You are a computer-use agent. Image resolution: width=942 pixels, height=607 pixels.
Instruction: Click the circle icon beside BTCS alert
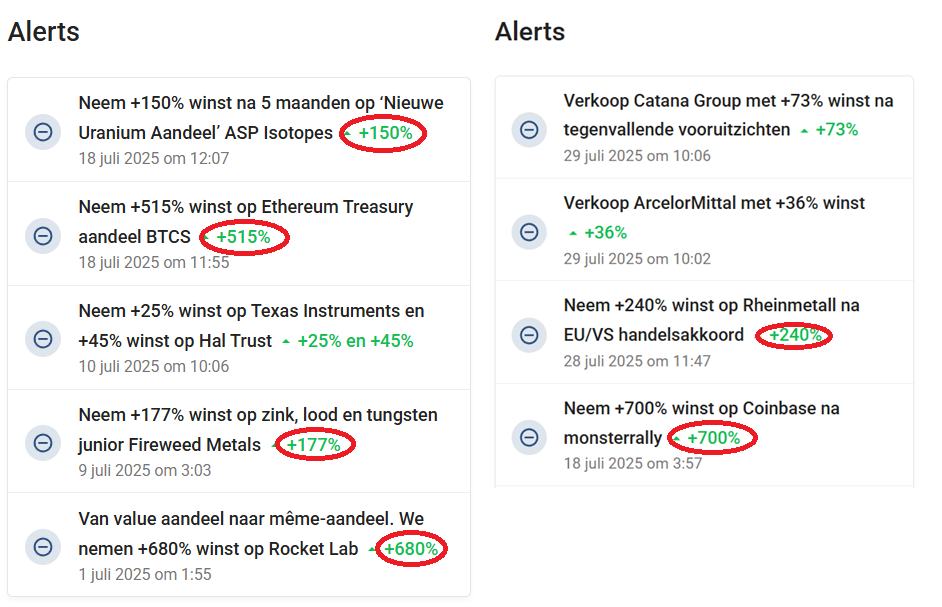click(x=43, y=236)
